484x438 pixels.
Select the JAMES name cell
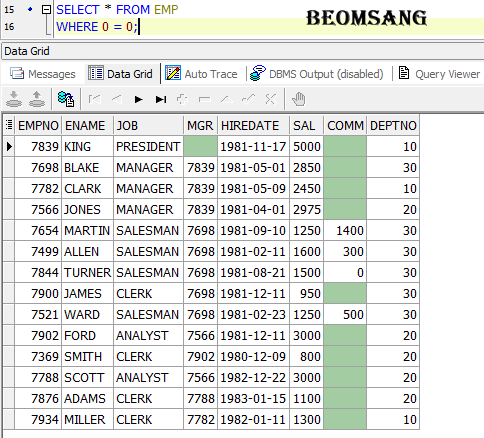(x=88, y=293)
